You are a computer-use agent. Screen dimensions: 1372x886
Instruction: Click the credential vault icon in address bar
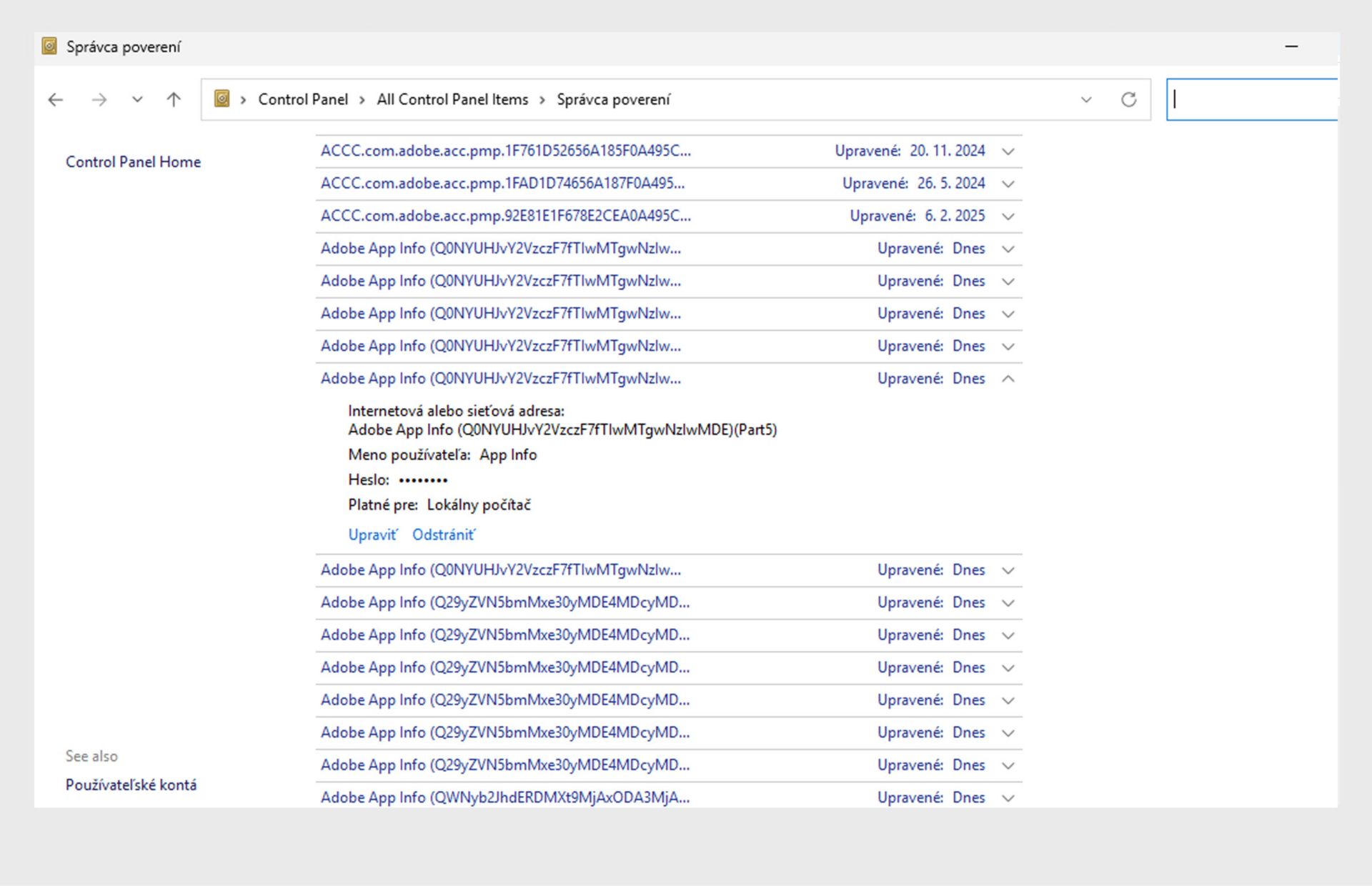point(222,99)
